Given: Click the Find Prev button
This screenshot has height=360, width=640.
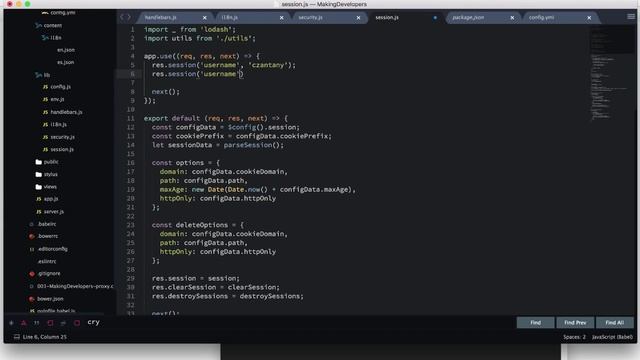Looking at the screenshot, I should coord(575,322).
